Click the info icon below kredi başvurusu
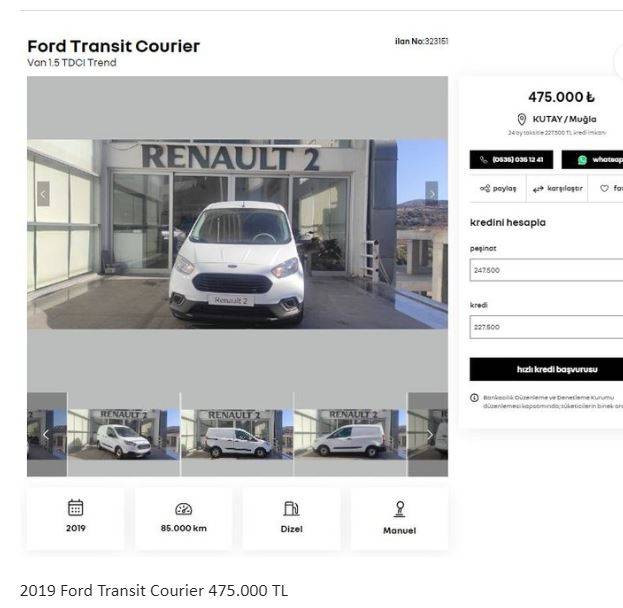The image size is (623, 608). [474, 398]
